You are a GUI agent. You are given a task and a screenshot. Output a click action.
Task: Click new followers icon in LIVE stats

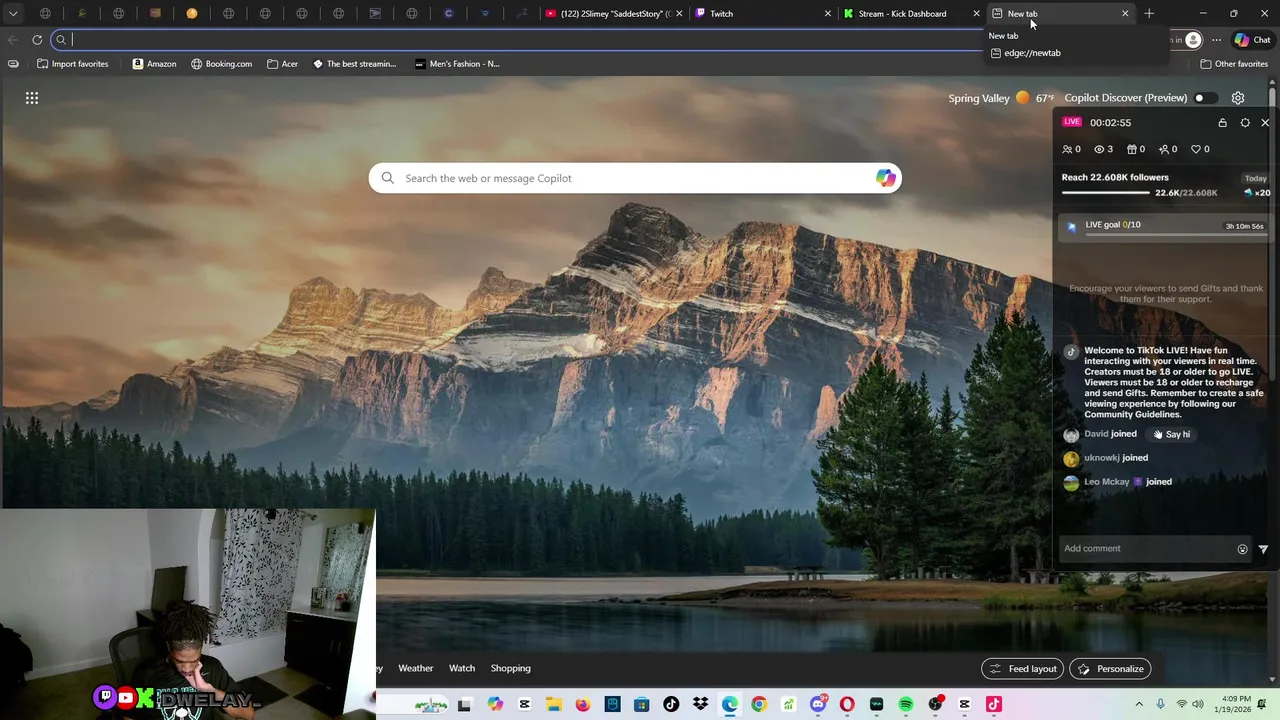[1163, 149]
